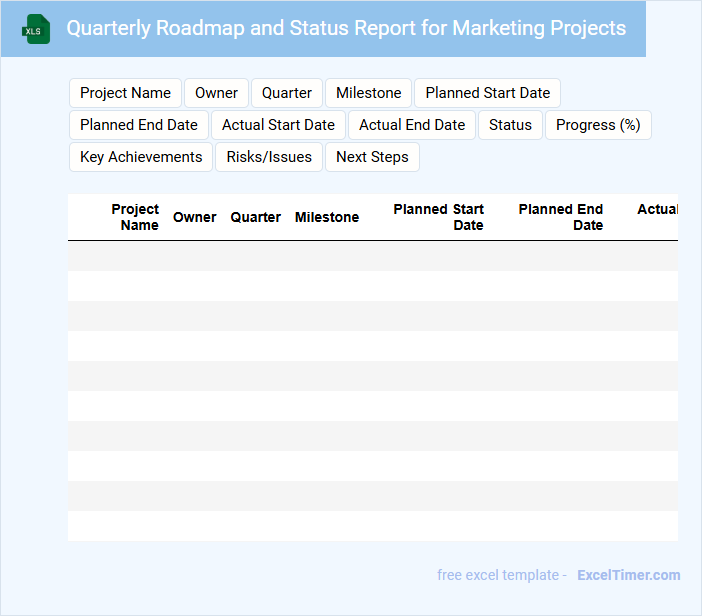This screenshot has height=616, width=702.
Task: Choose the Milestone tag
Action: tap(368, 93)
